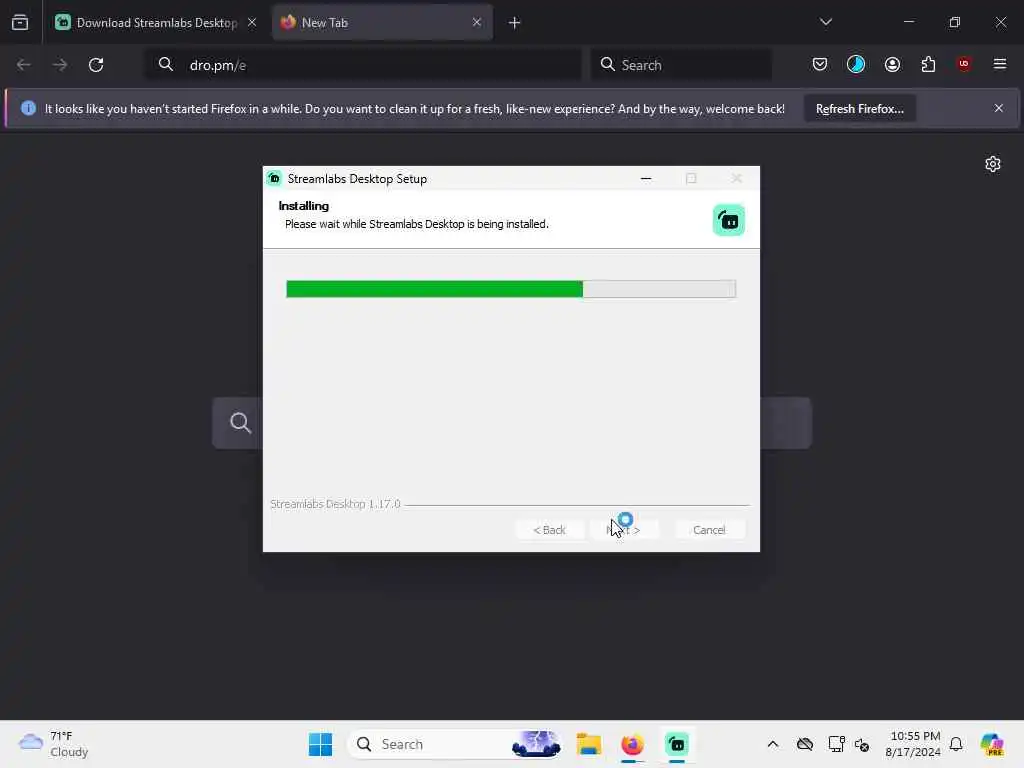Switch to the New Tab browser tab
This screenshot has width=1024, height=768.
[x=382, y=23]
